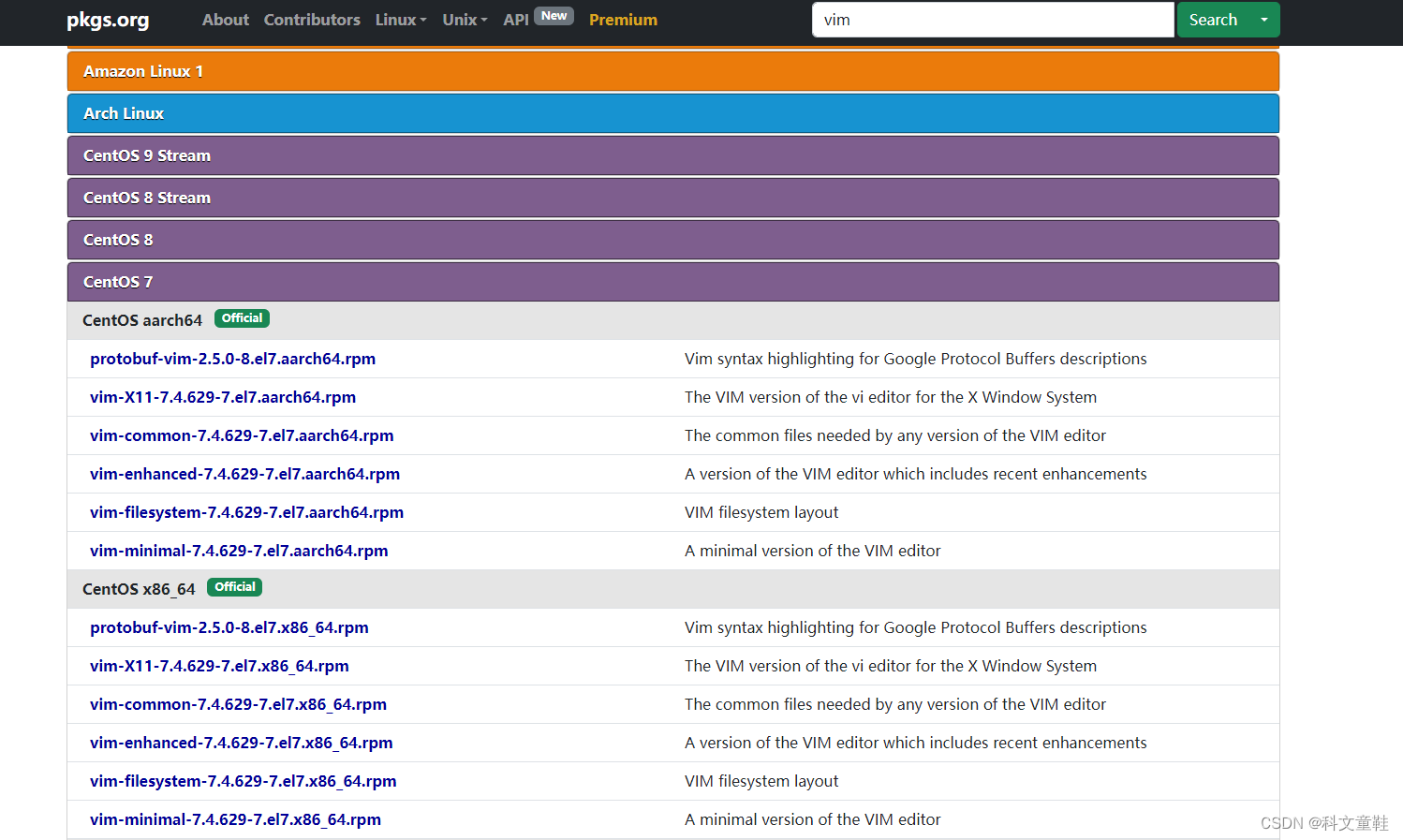Viewport: 1403px width, 840px height.
Task: Click the green Search button
Action: point(1213,20)
